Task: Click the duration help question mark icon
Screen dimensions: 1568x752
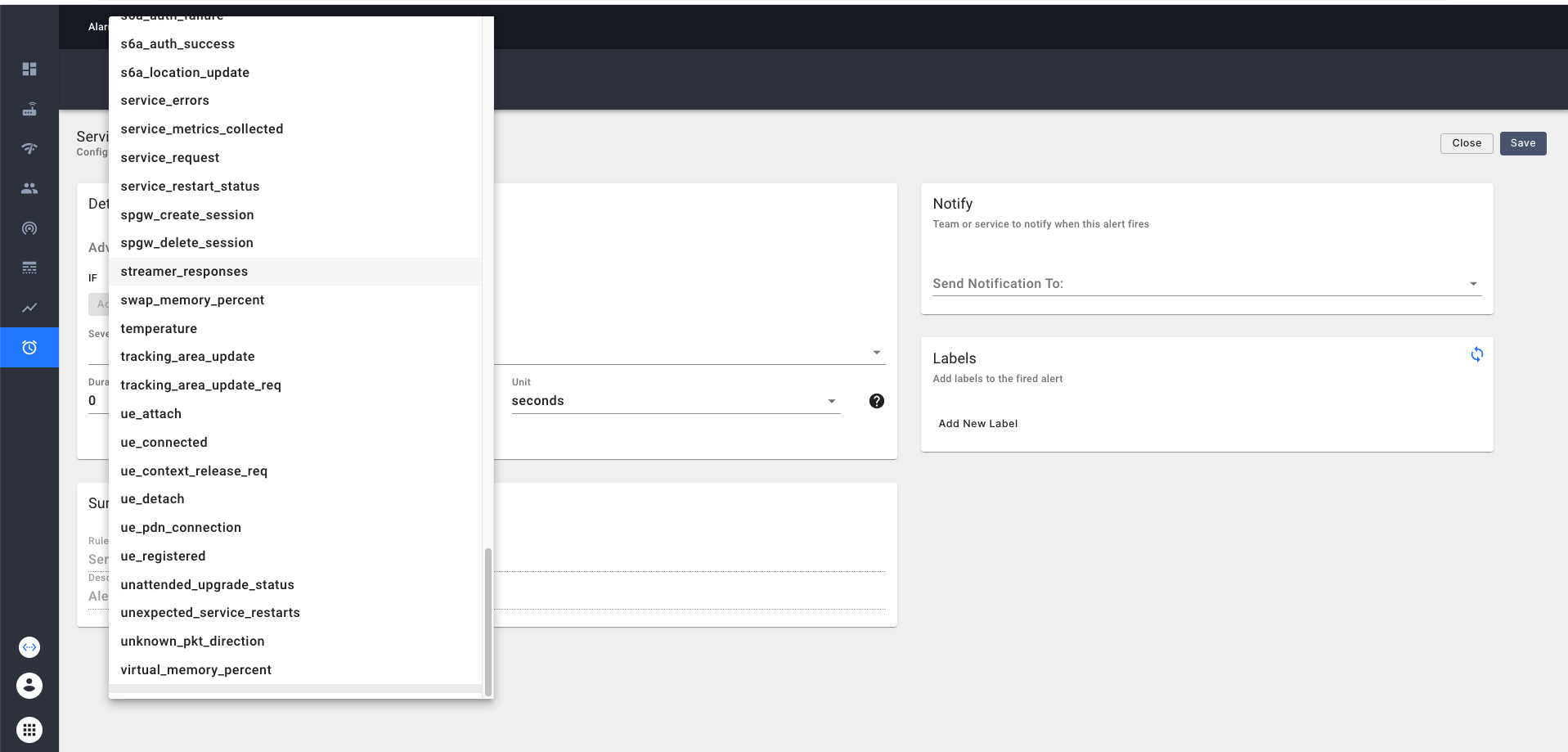Action: [x=876, y=401]
